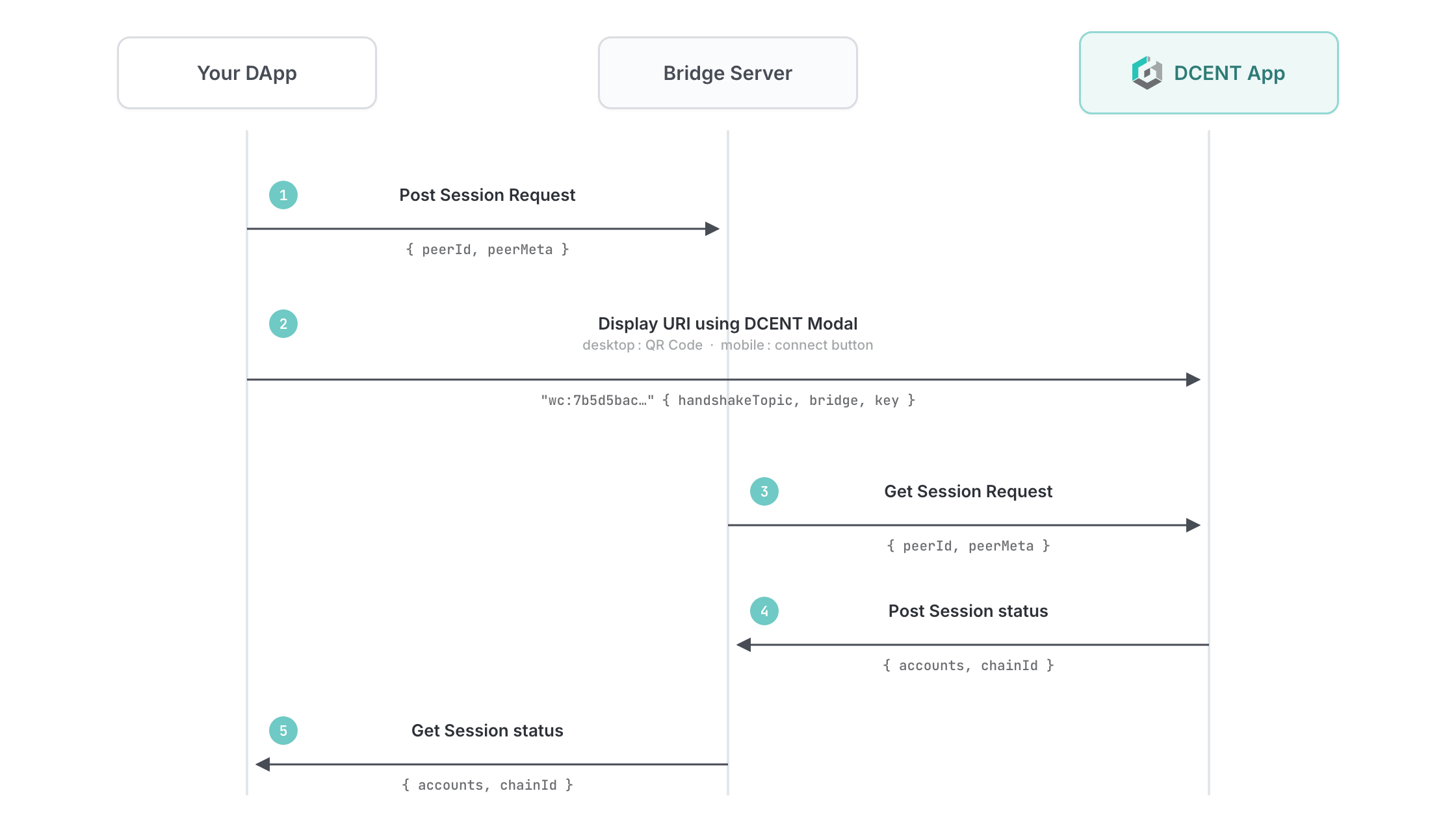Click the DCENT logo icon
This screenshot has width=1456, height=832.
1147,73
